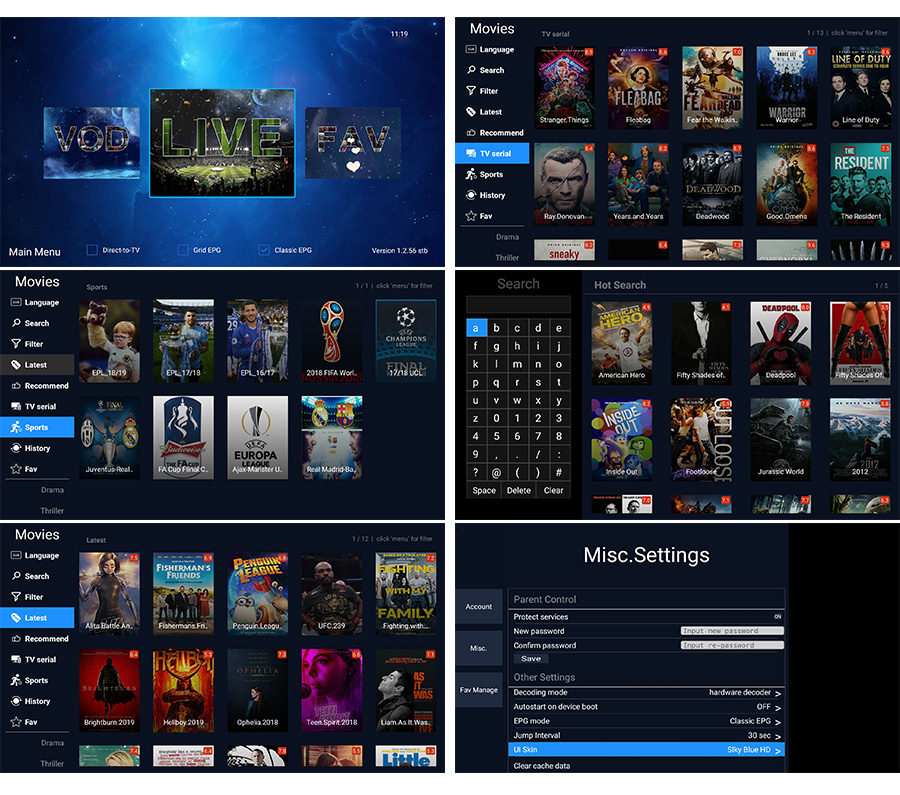This screenshot has width=900, height=795.
Task: Click Clear cache data in Other Settings
Action: (x=646, y=766)
